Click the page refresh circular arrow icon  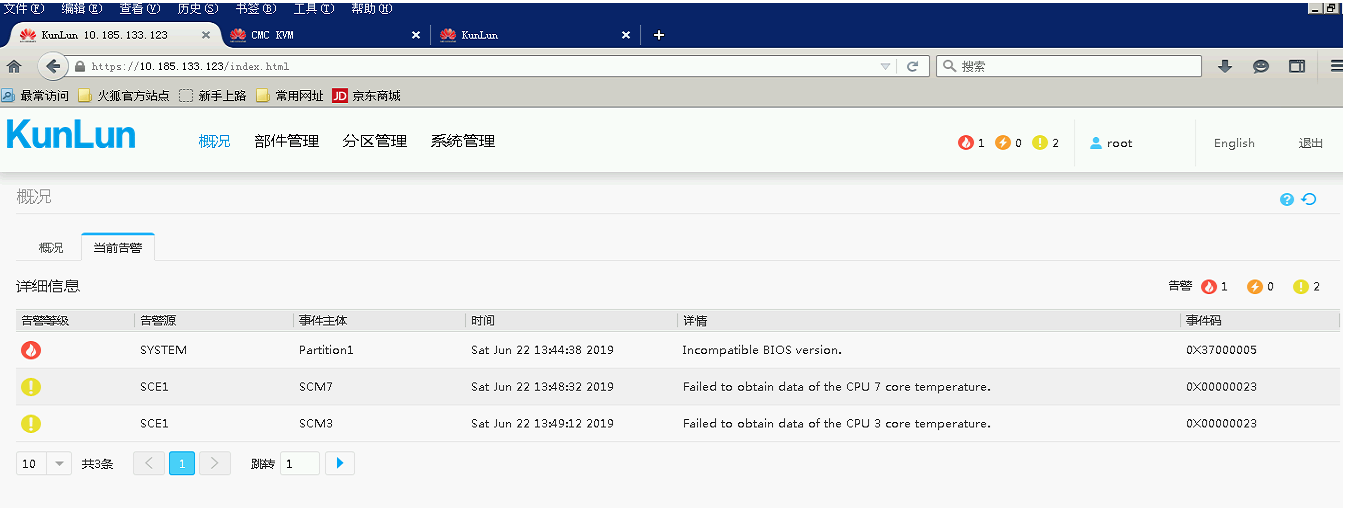tap(1309, 199)
